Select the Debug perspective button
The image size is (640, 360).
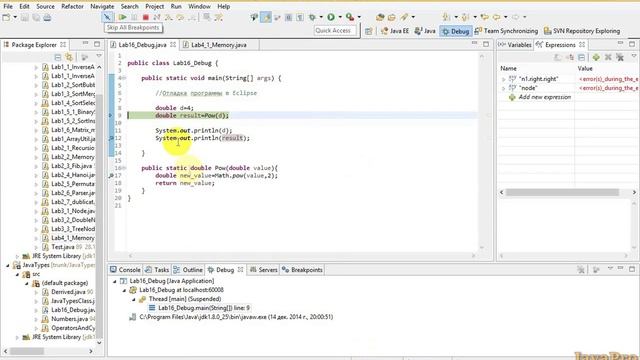[x=456, y=31]
